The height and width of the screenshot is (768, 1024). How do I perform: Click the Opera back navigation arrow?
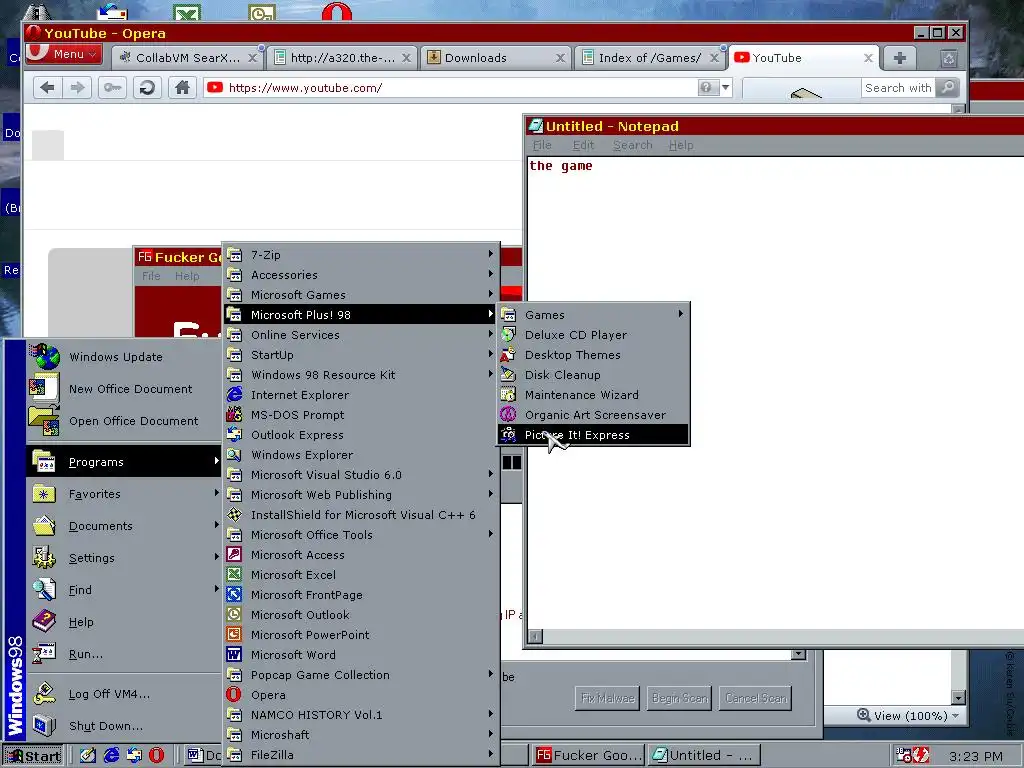(x=47, y=88)
